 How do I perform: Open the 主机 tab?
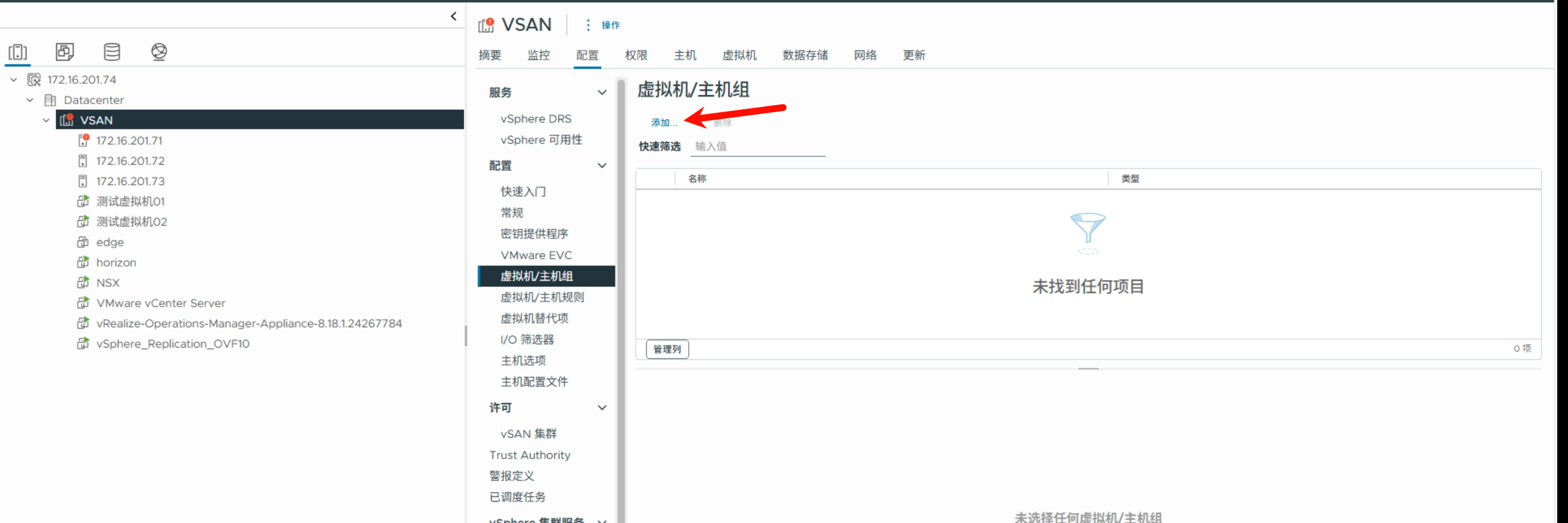(x=685, y=55)
